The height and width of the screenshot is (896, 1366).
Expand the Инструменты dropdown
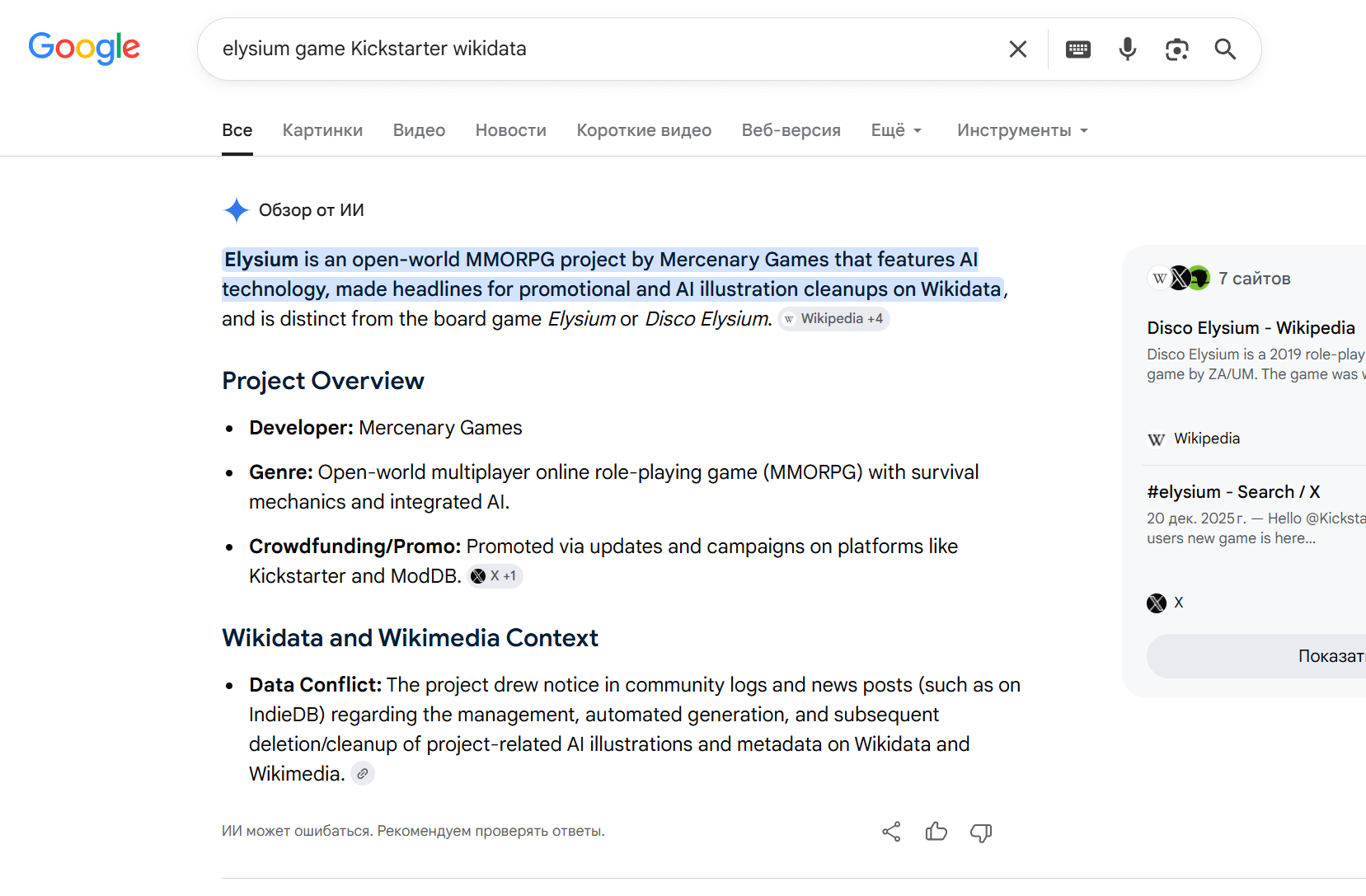pyautogui.click(x=1023, y=130)
